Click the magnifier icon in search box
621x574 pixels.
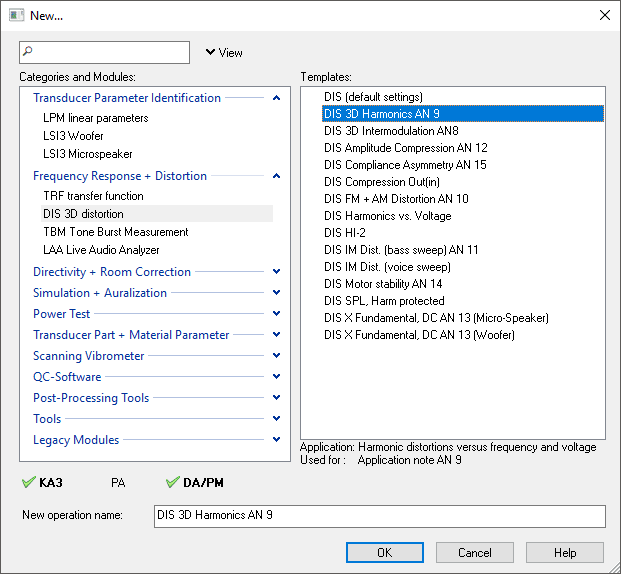pos(28,51)
